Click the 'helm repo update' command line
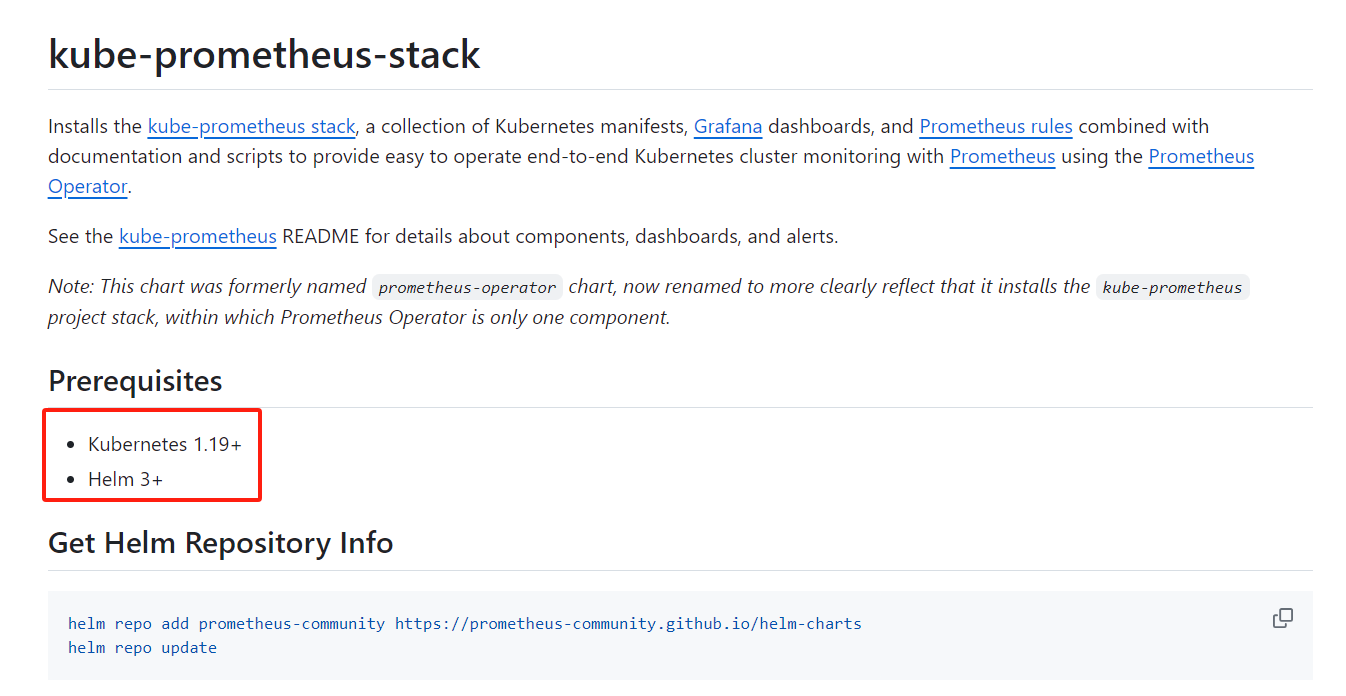The image size is (1346, 696). pos(142,648)
